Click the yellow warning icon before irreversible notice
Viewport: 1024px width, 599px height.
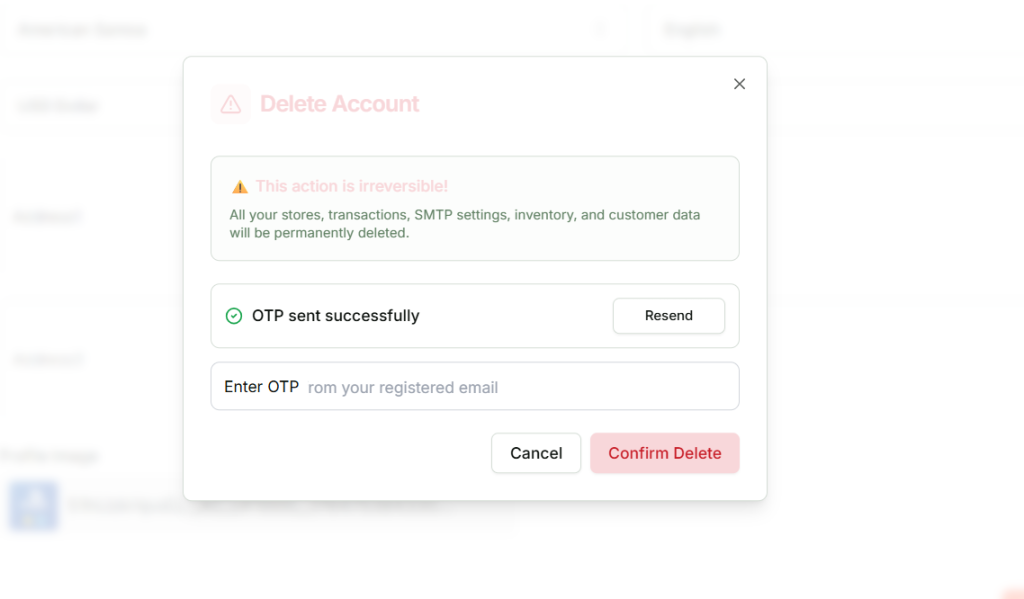(x=240, y=187)
